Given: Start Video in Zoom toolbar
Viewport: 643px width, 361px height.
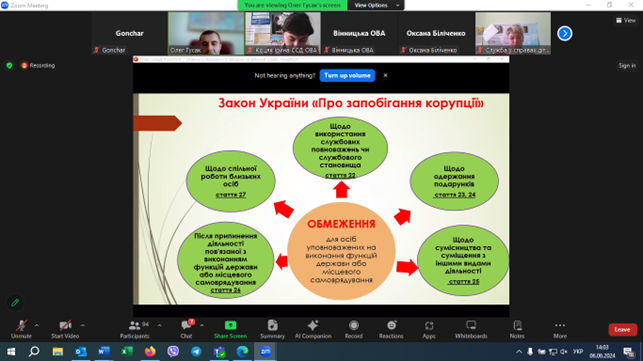Looking at the screenshot, I should 65,329.
